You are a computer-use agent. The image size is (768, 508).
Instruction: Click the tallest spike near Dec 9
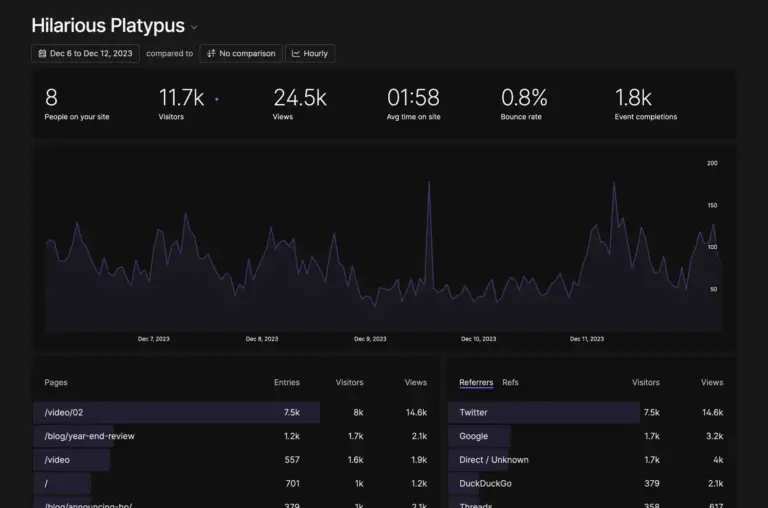[x=429, y=183]
